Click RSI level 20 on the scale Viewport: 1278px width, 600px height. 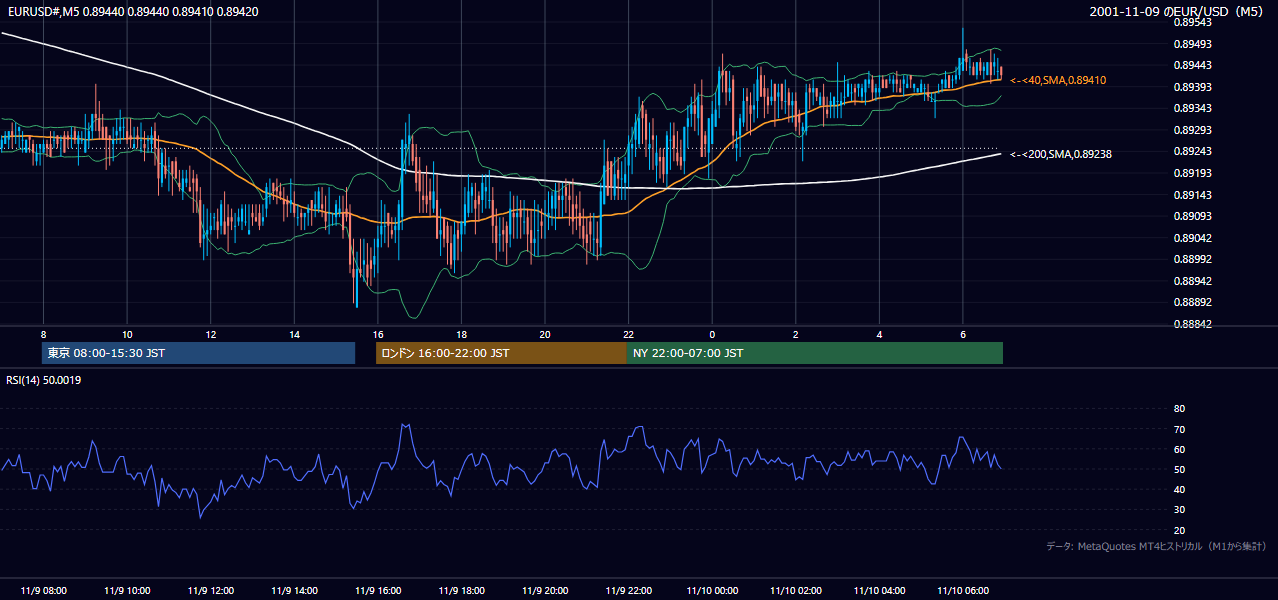click(1179, 530)
